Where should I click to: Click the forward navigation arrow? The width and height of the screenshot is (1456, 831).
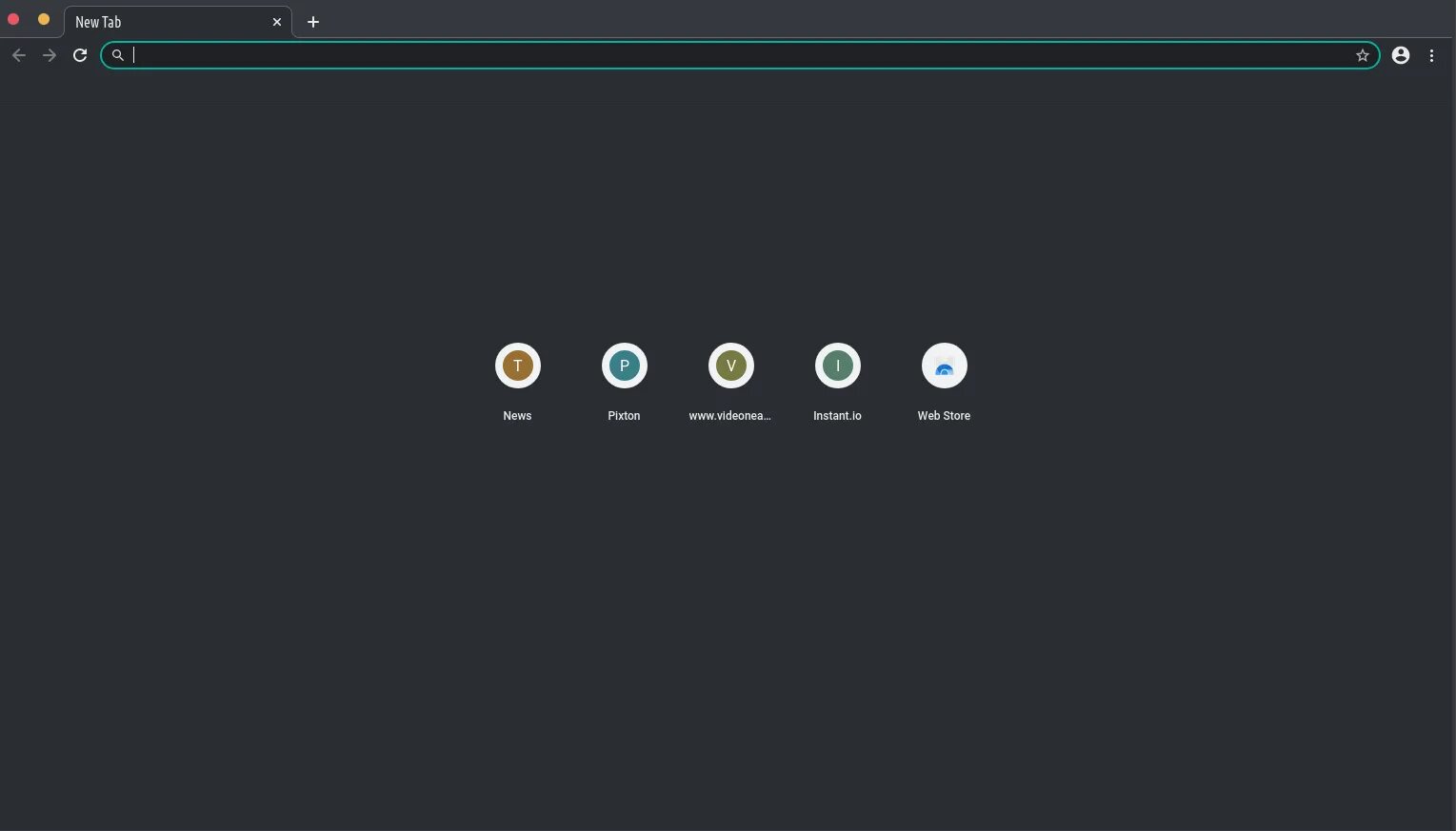point(50,55)
